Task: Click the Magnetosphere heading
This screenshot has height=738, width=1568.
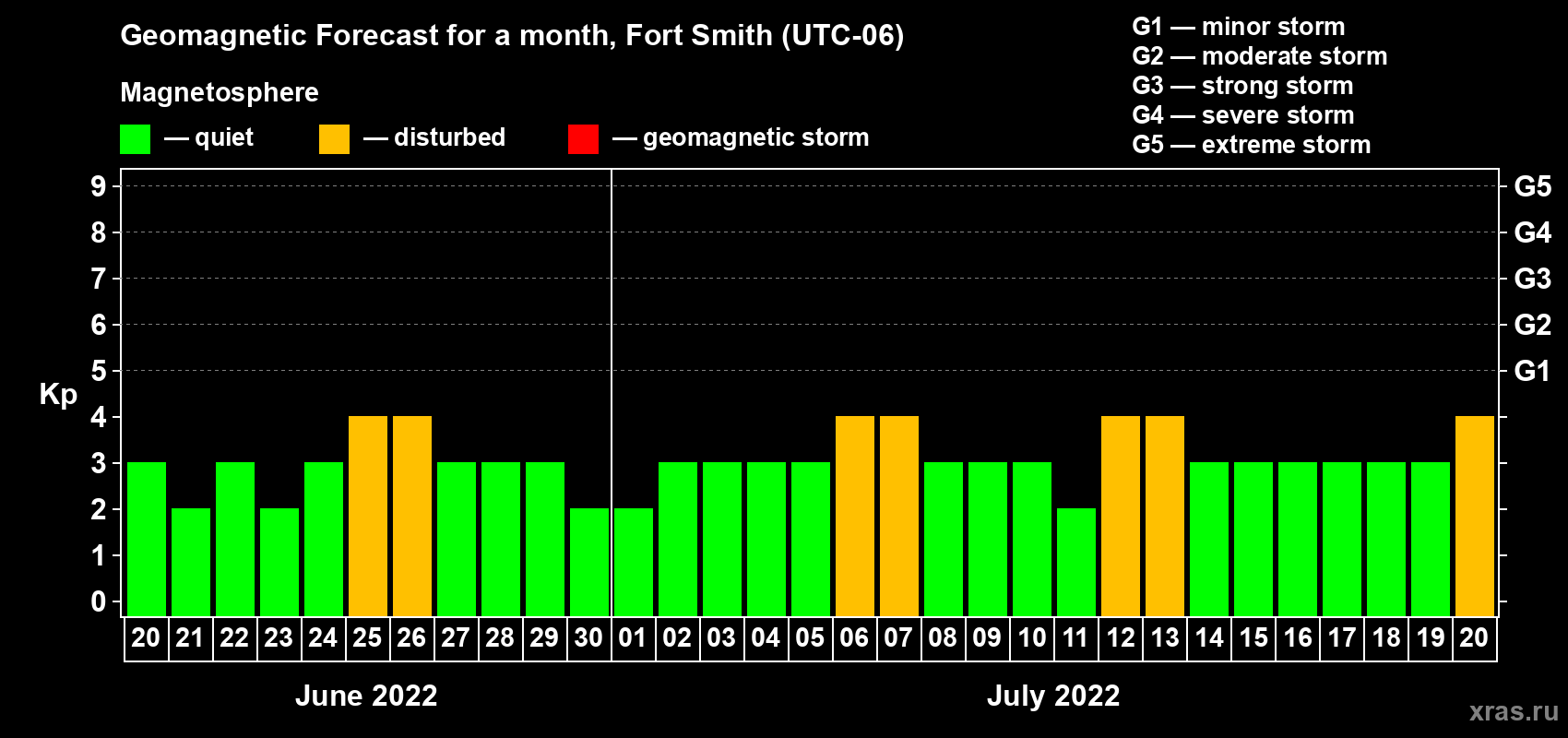Action: point(220,92)
